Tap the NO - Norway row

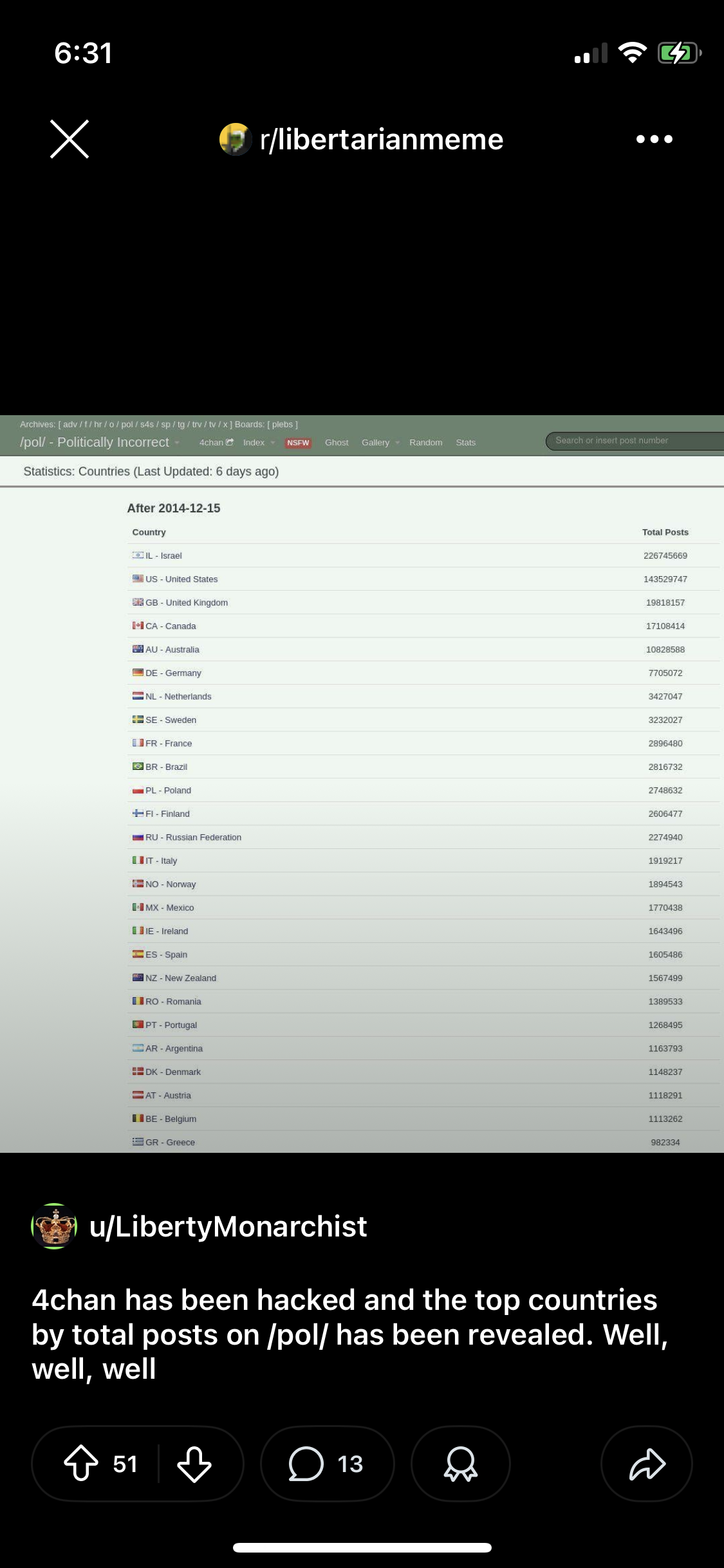pos(423,884)
